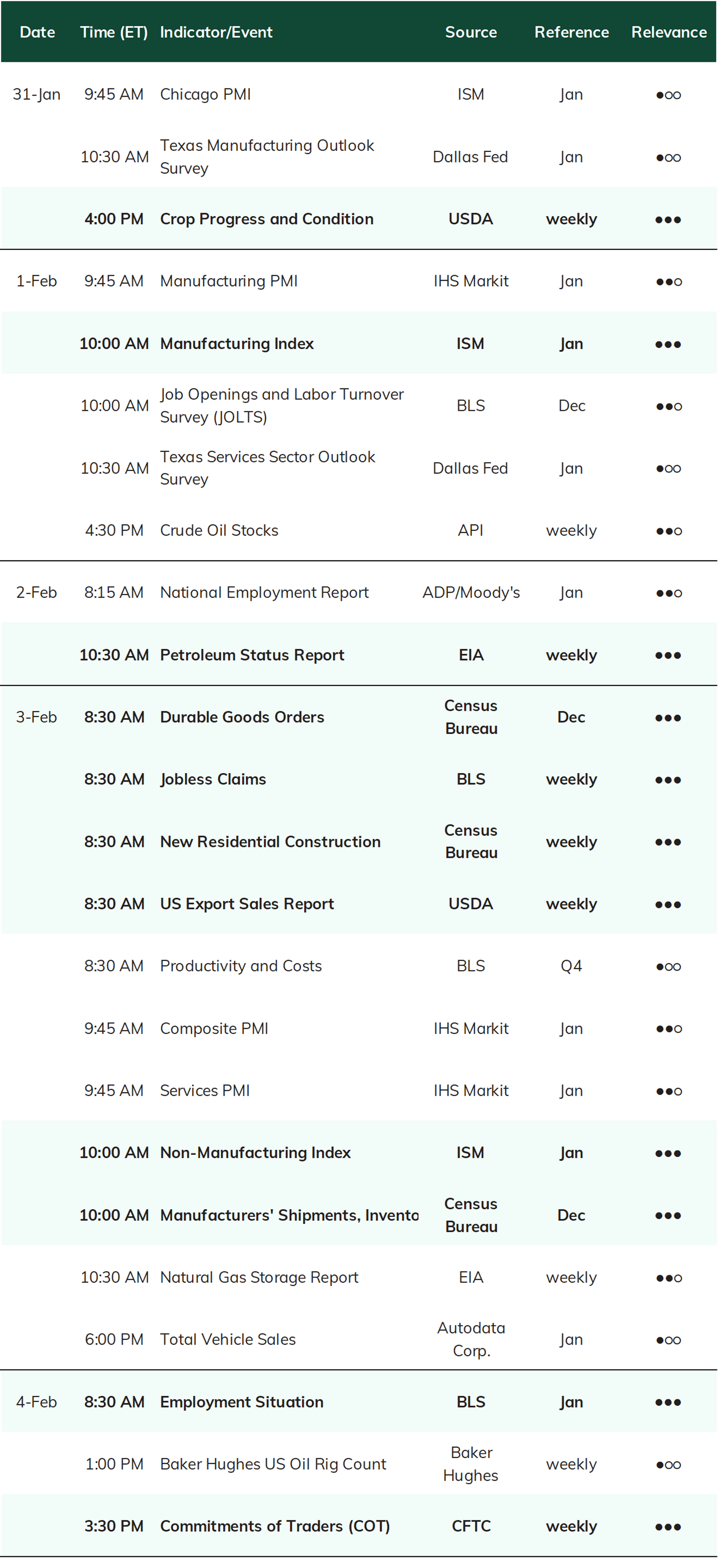718x1568 pixels.
Task: Open the truncated Manufacturers' Shipments event
Action: tap(289, 1216)
